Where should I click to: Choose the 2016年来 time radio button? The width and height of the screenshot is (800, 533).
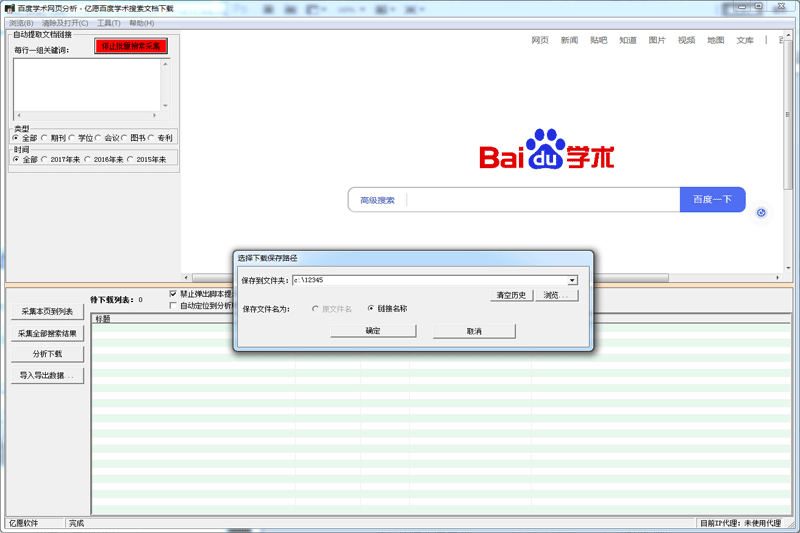click(x=88, y=159)
